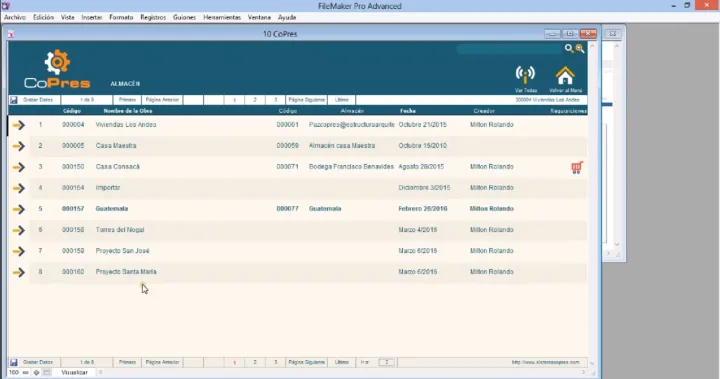Click the magnifying glass search icon
The width and height of the screenshot is (720, 379).
click(569, 49)
